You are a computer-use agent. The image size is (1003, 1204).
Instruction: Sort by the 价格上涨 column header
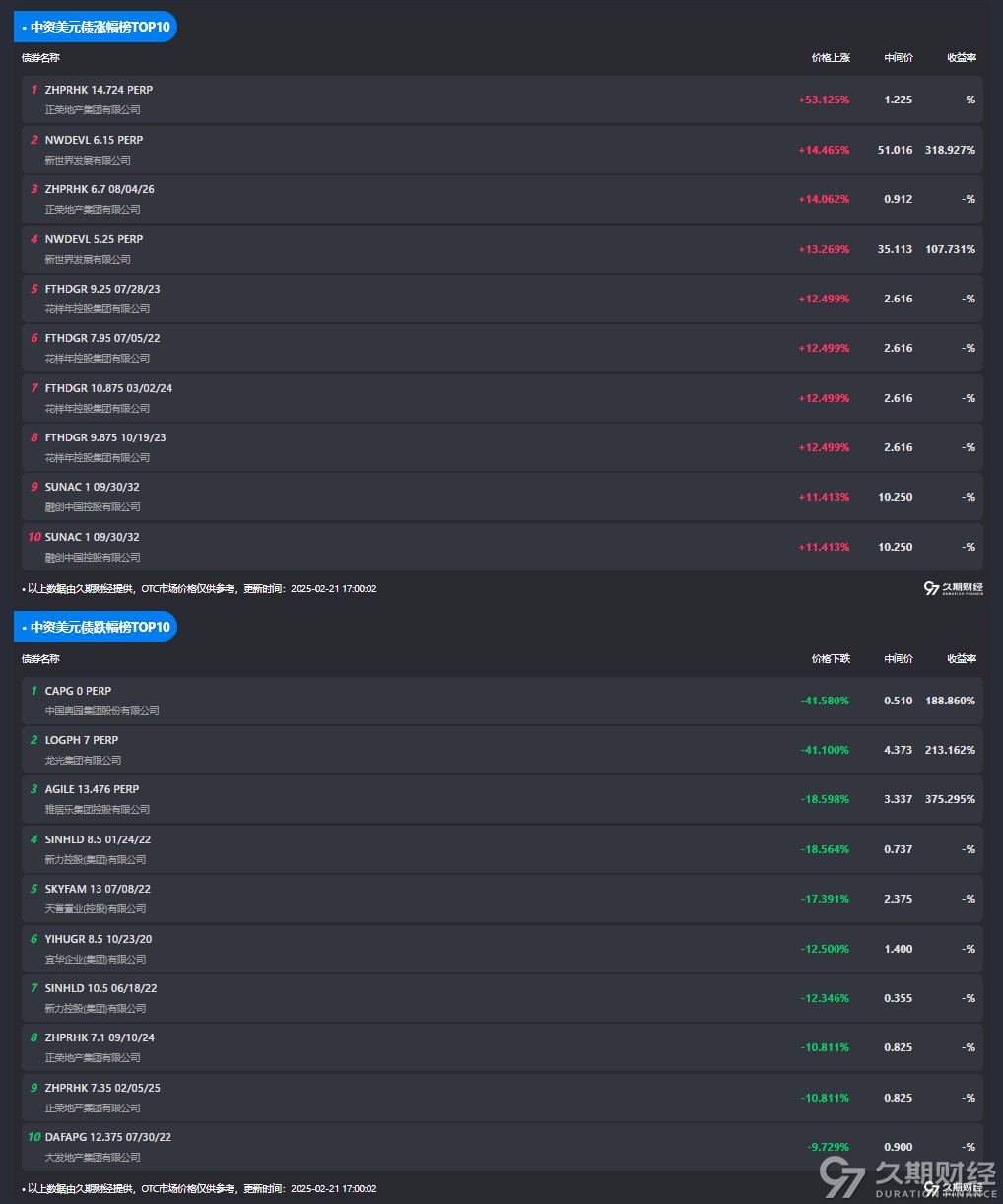tap(830, 58)
